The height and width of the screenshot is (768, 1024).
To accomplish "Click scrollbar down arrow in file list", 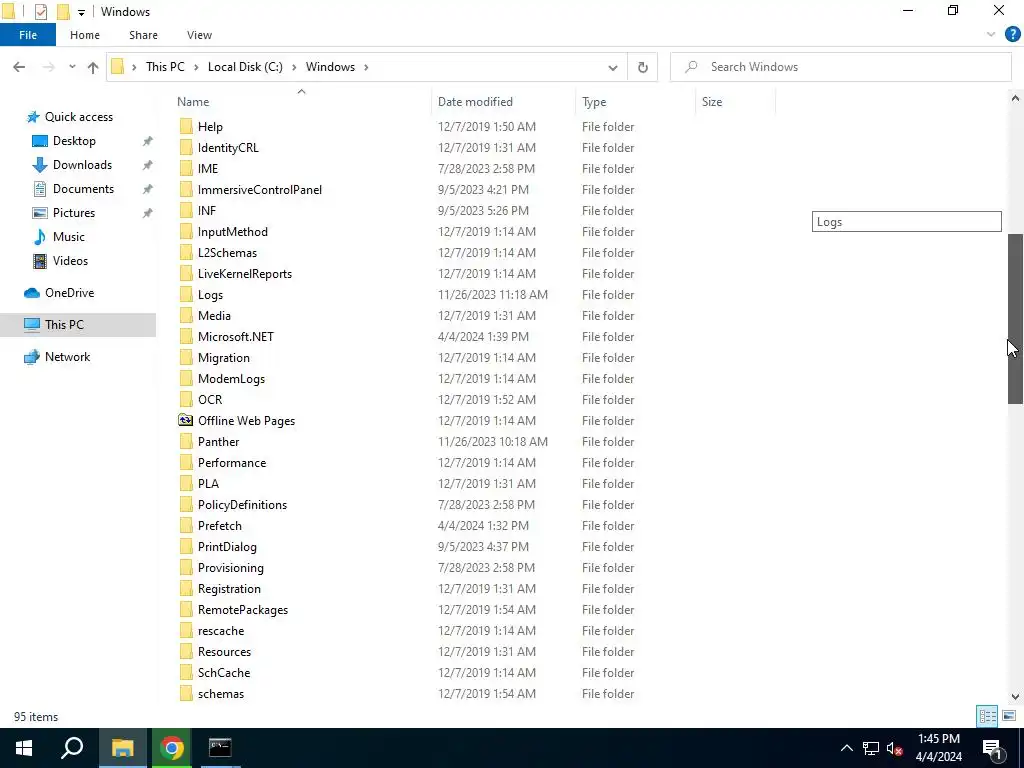I will [1016, 697].
